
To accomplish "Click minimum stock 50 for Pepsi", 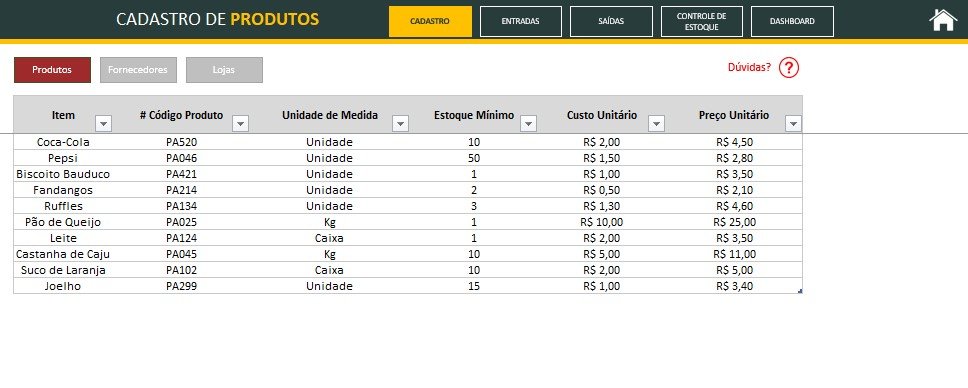I will click(474, 158).
